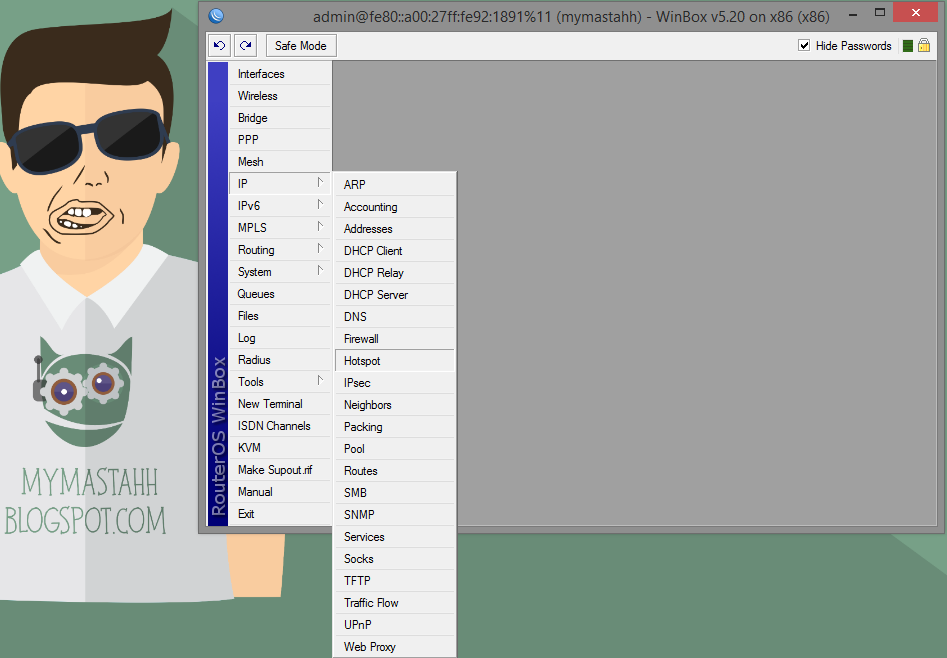Choose Socks in the IP submenu
The width and height of the screenshot is (947, 658).
click(x=394, y=559)
